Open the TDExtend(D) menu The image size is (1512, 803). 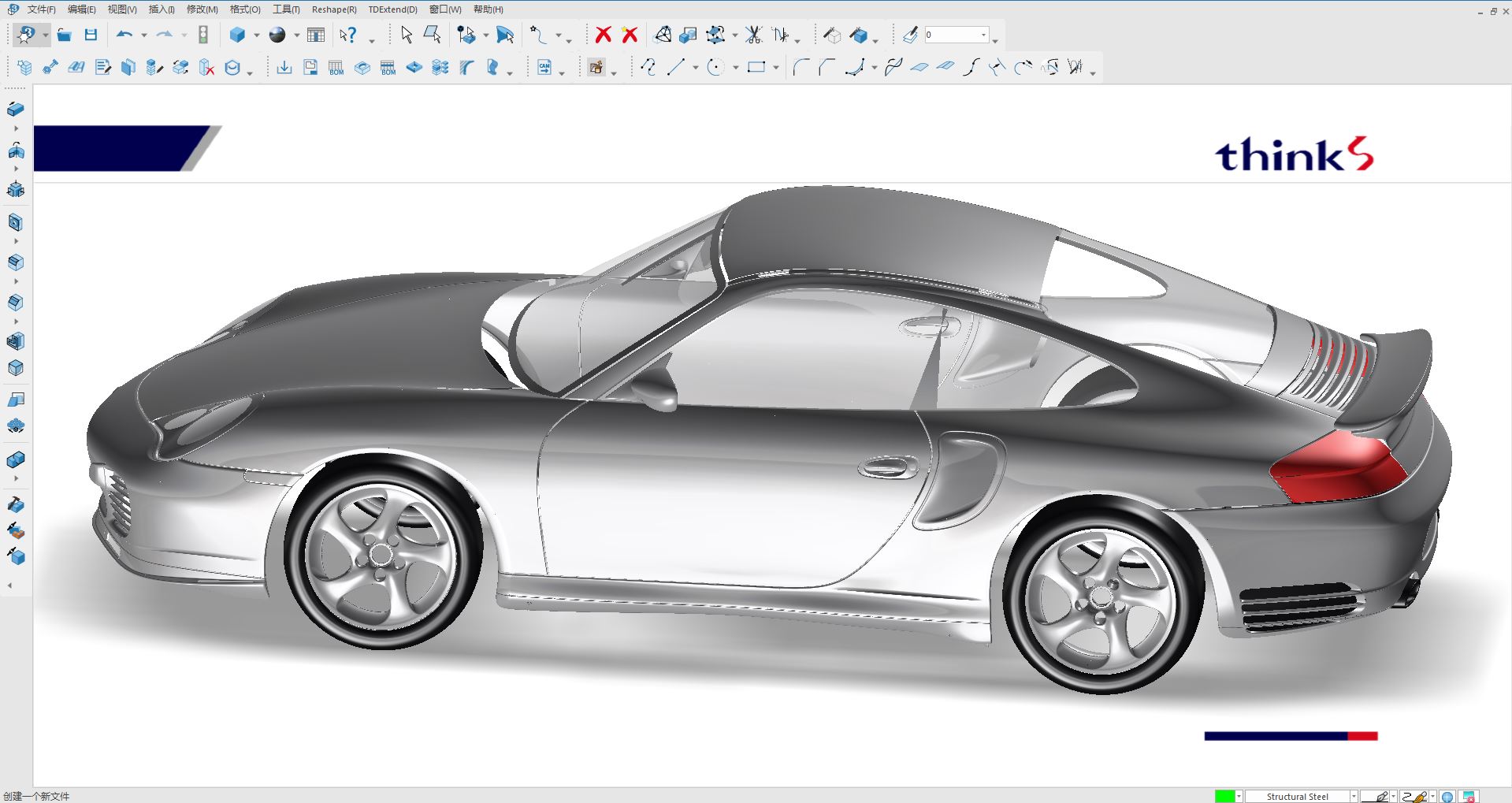point(392,9)
